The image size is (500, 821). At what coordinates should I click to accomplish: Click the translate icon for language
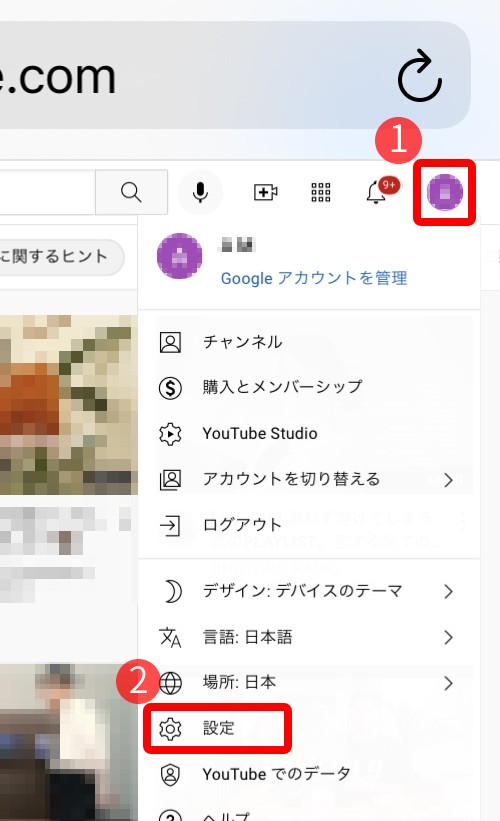click(x=170, y=637)
